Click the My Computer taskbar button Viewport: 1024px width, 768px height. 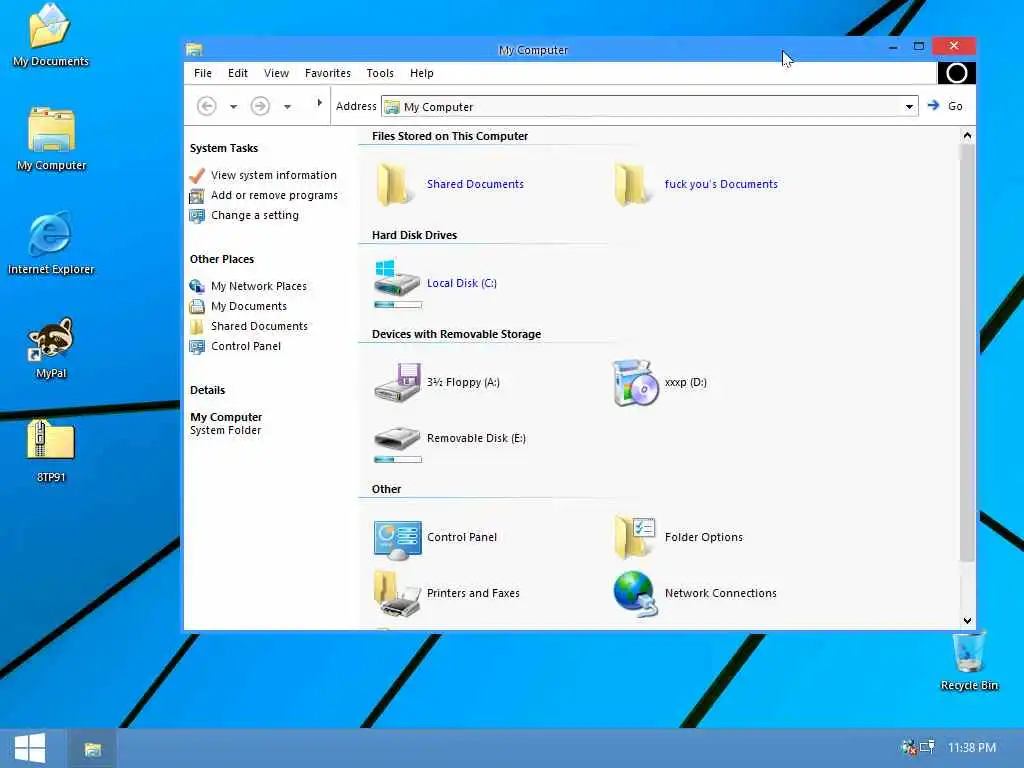(x=93, y=748)
